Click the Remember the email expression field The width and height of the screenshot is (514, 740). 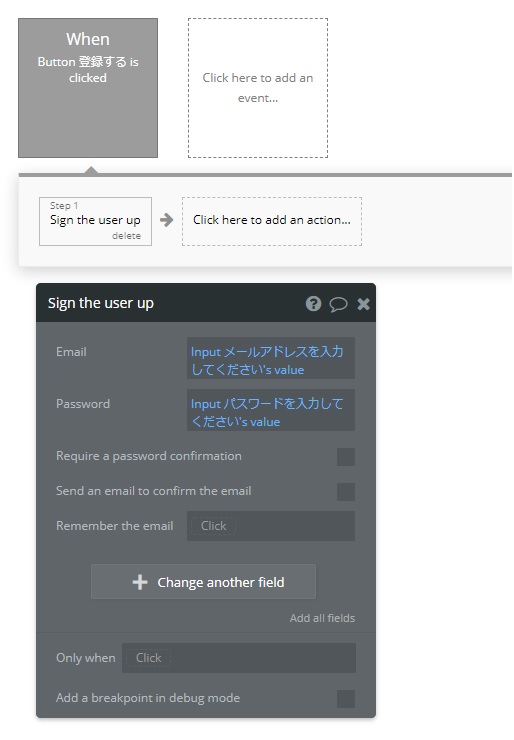click(270, 526)
